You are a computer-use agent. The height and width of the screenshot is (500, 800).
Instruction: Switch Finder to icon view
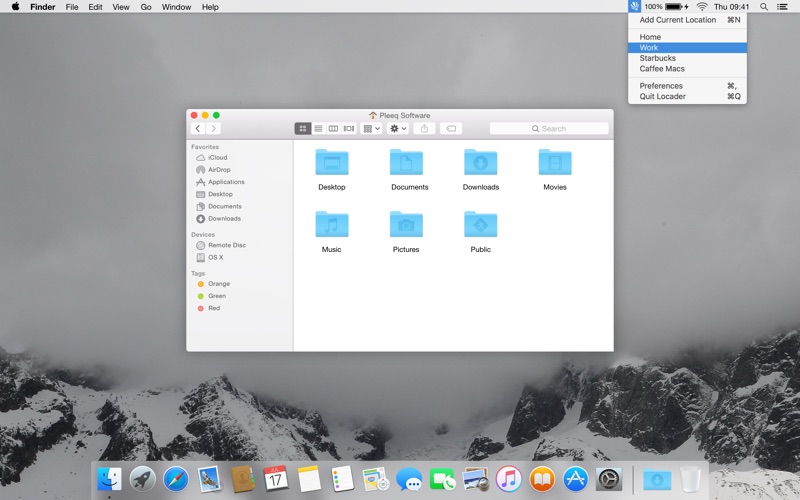point(303,129)
